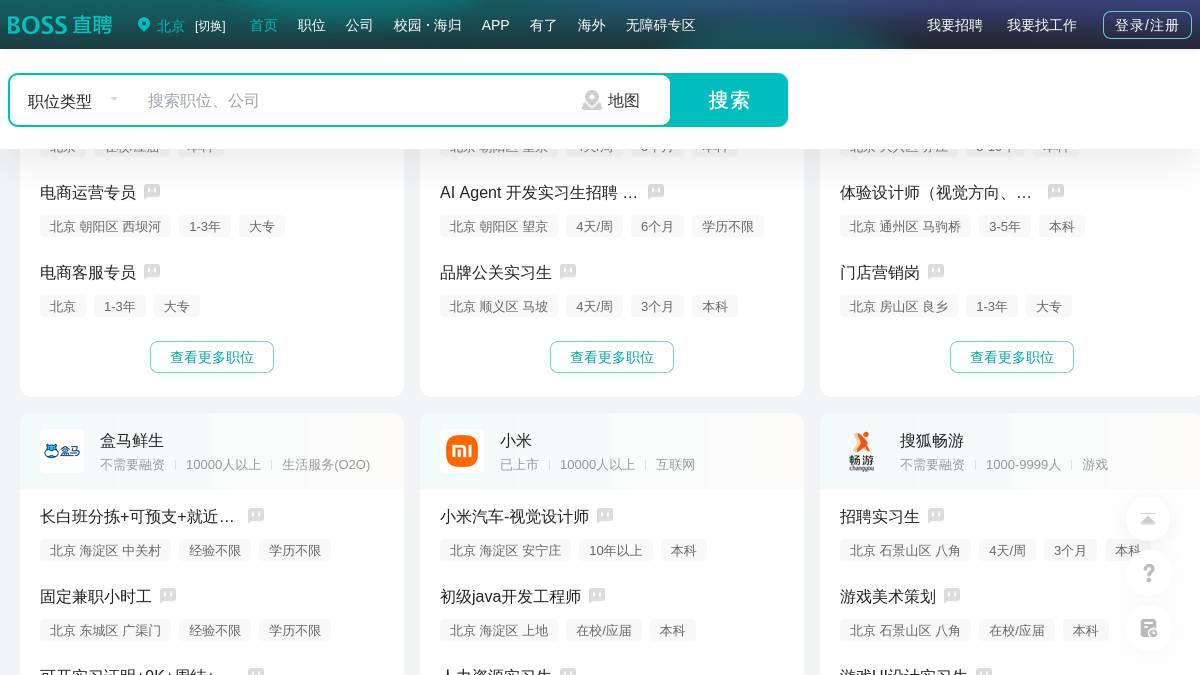Open 无障碍专区 menu item
This screenshot has width=1200, height=675.
point(661,25)
